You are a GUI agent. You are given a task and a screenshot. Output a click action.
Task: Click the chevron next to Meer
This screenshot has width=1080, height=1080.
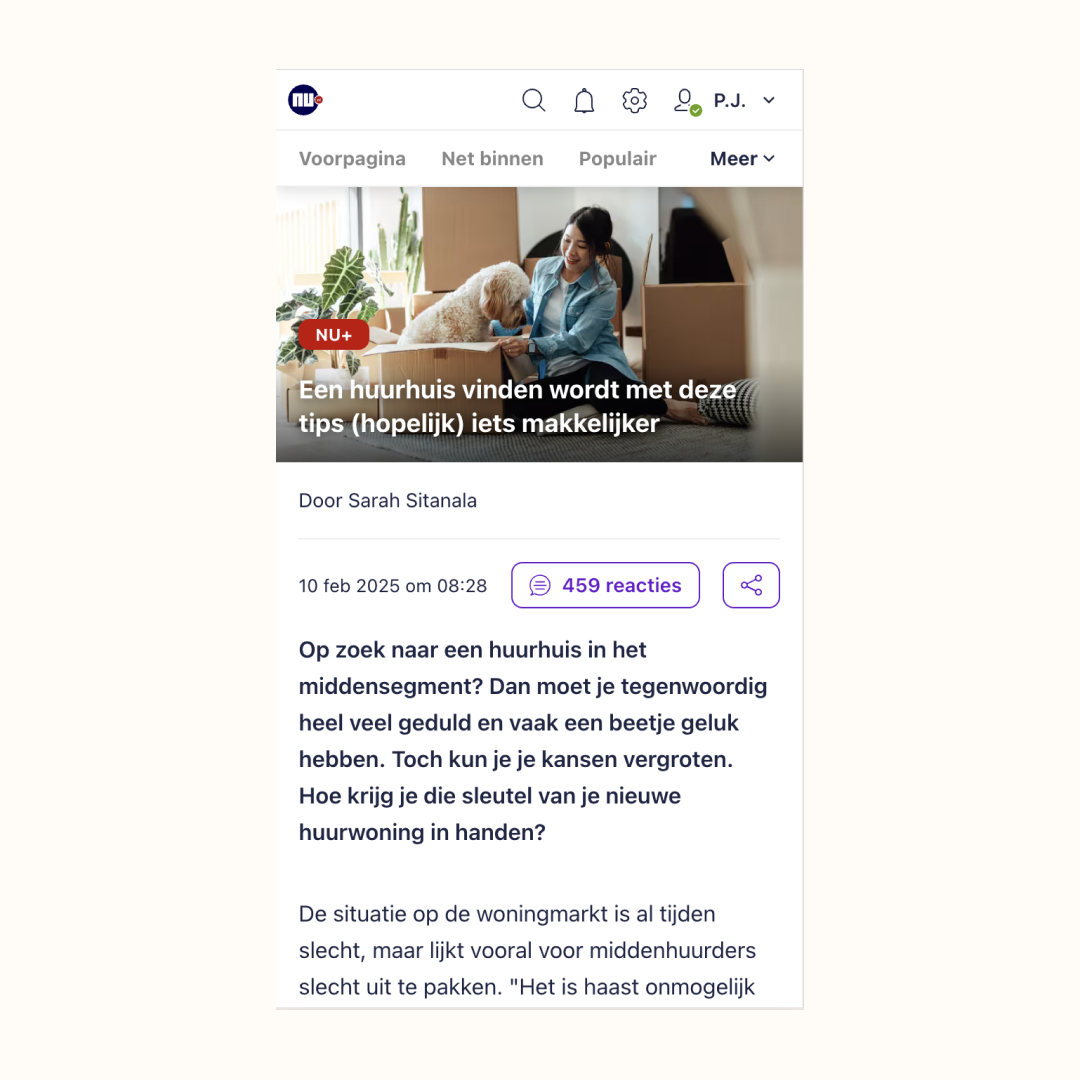click(x=769, y=159)
